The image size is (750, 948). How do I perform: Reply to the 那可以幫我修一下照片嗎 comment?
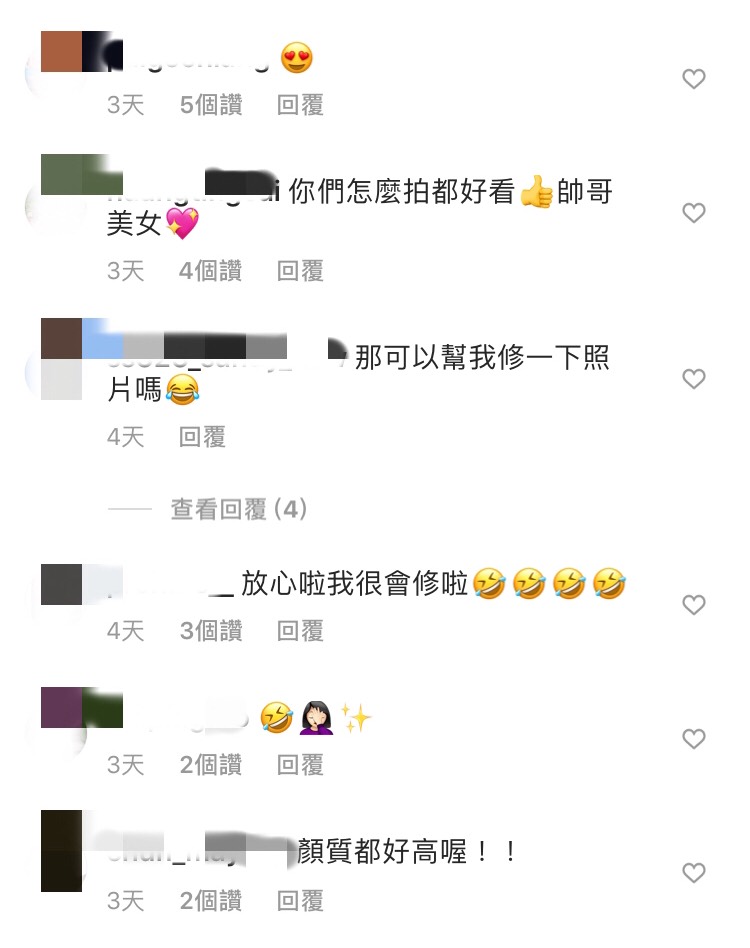(202, 437)
